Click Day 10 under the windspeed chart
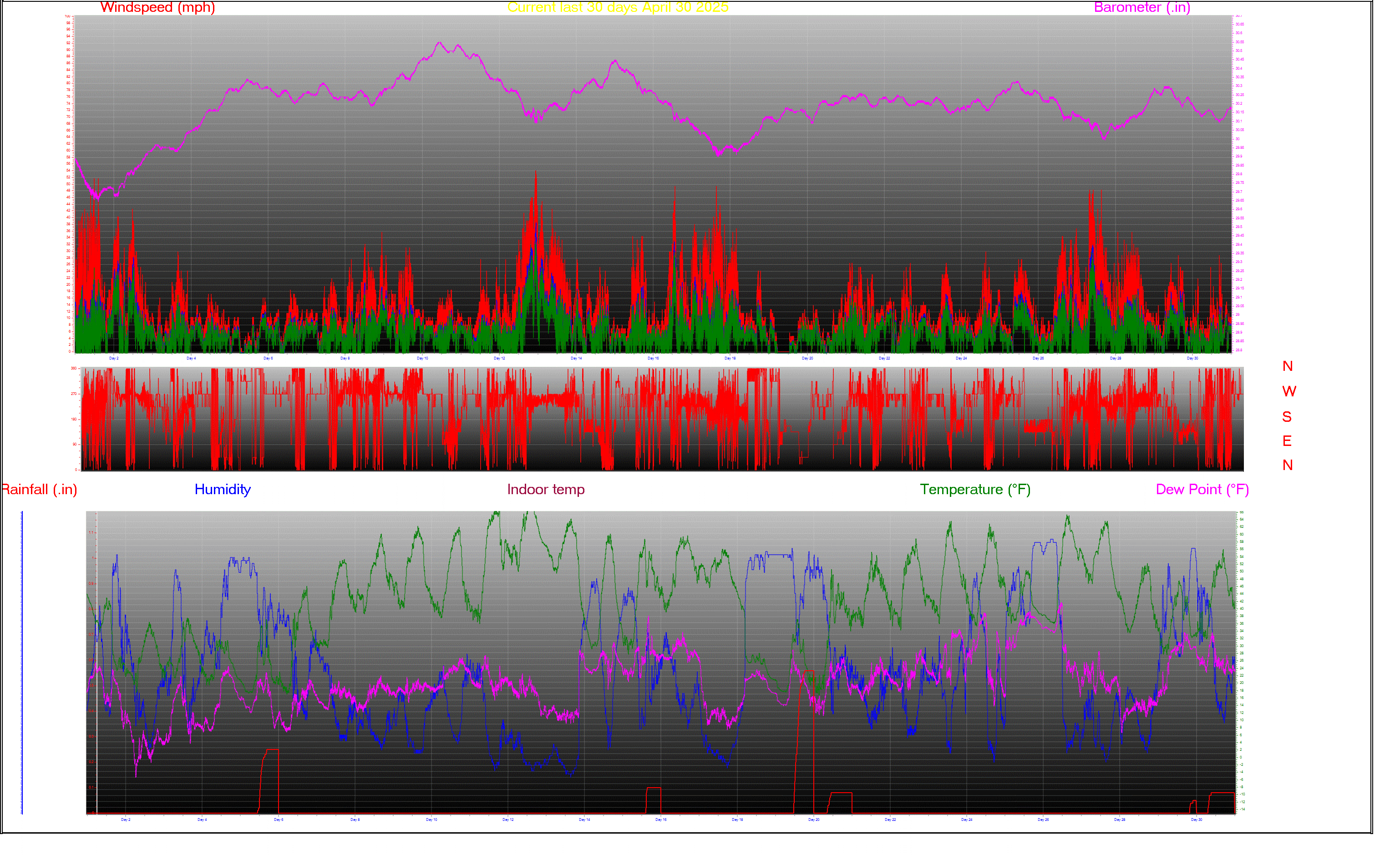Viewport: 1400px width, 855px height. point(422,359)
